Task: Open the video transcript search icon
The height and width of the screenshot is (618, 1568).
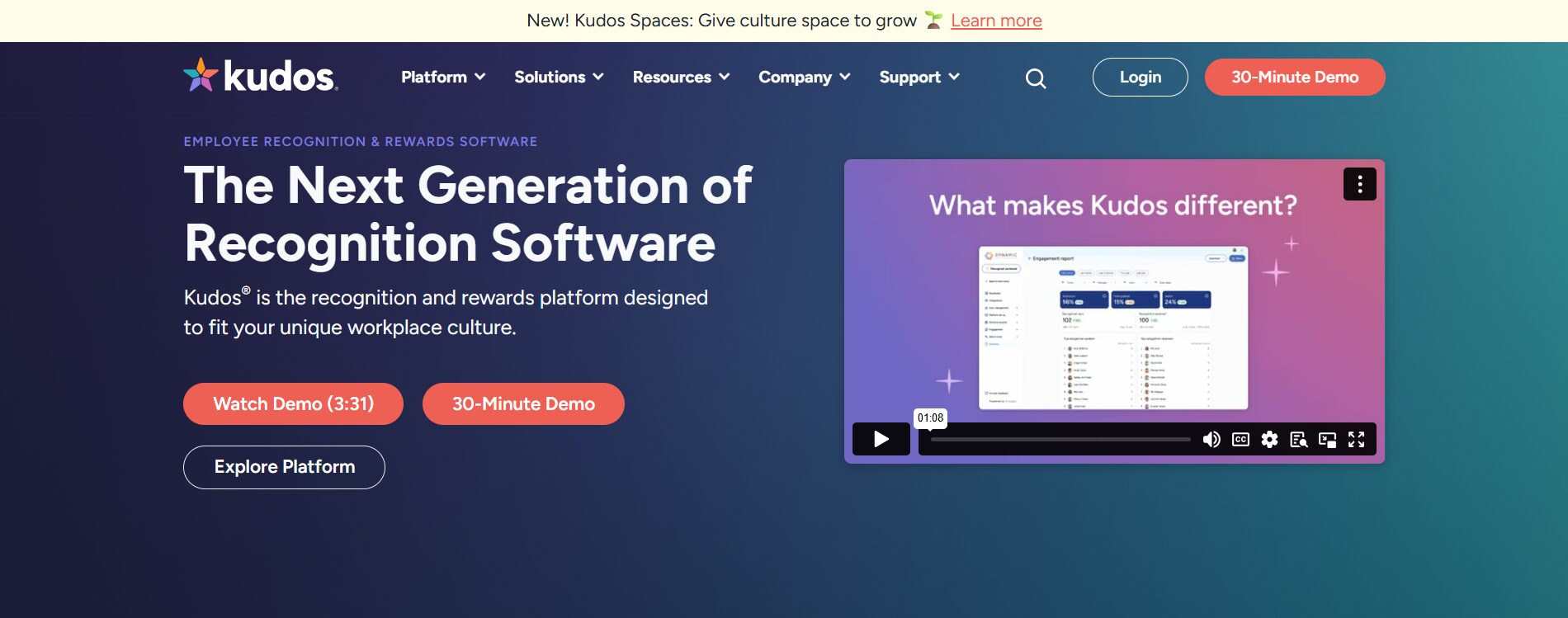Action: pos(1298,439)
